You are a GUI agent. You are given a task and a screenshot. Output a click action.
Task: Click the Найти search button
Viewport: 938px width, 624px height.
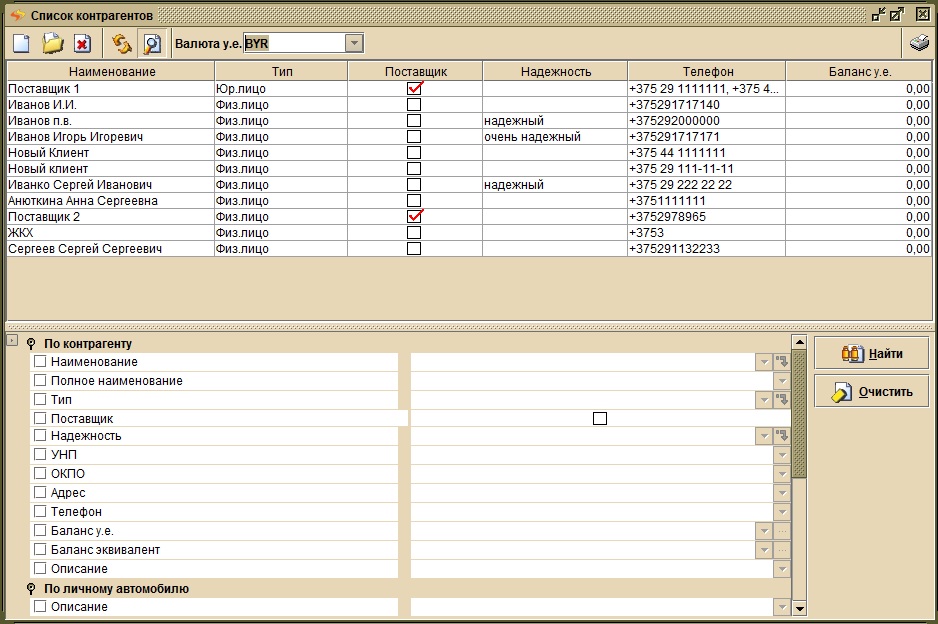(872, 354)
